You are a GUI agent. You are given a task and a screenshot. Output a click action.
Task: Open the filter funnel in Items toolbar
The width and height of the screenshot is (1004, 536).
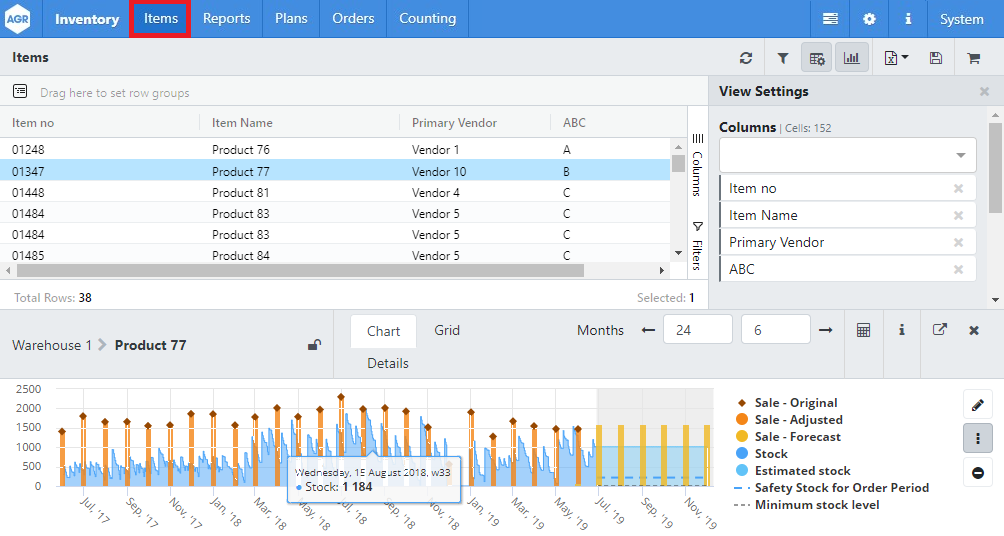pos(783,59)
